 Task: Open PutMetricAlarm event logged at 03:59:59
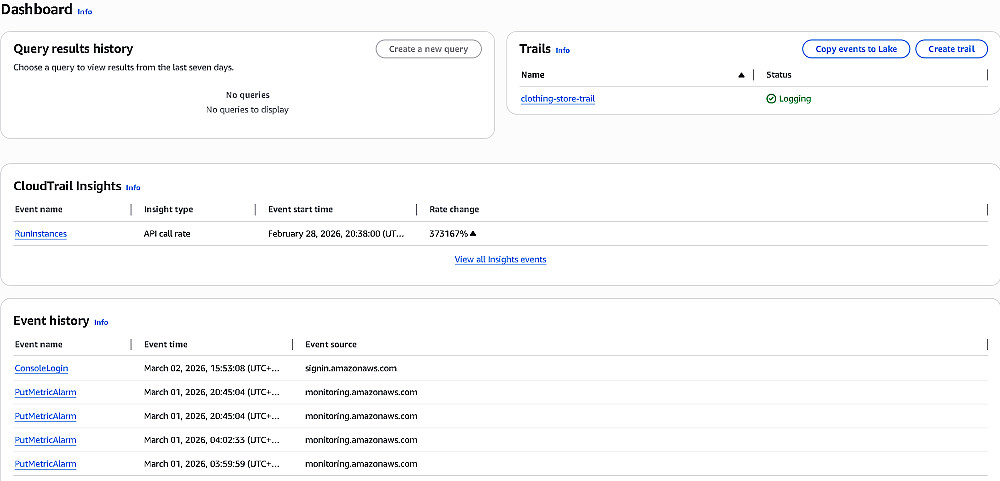coord(45,464)
